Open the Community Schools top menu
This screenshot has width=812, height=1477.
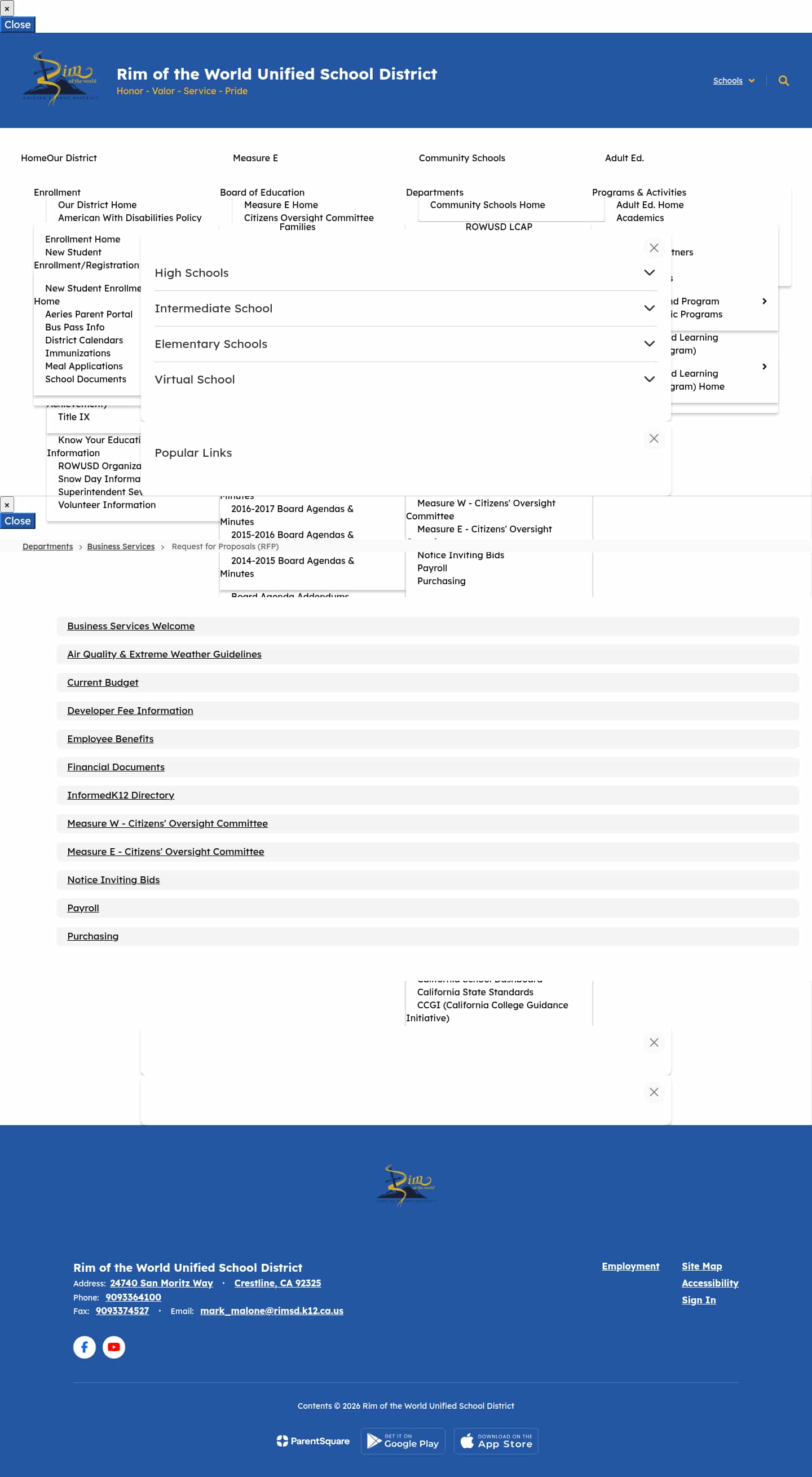pyautogui.click(x=462, y=158)
